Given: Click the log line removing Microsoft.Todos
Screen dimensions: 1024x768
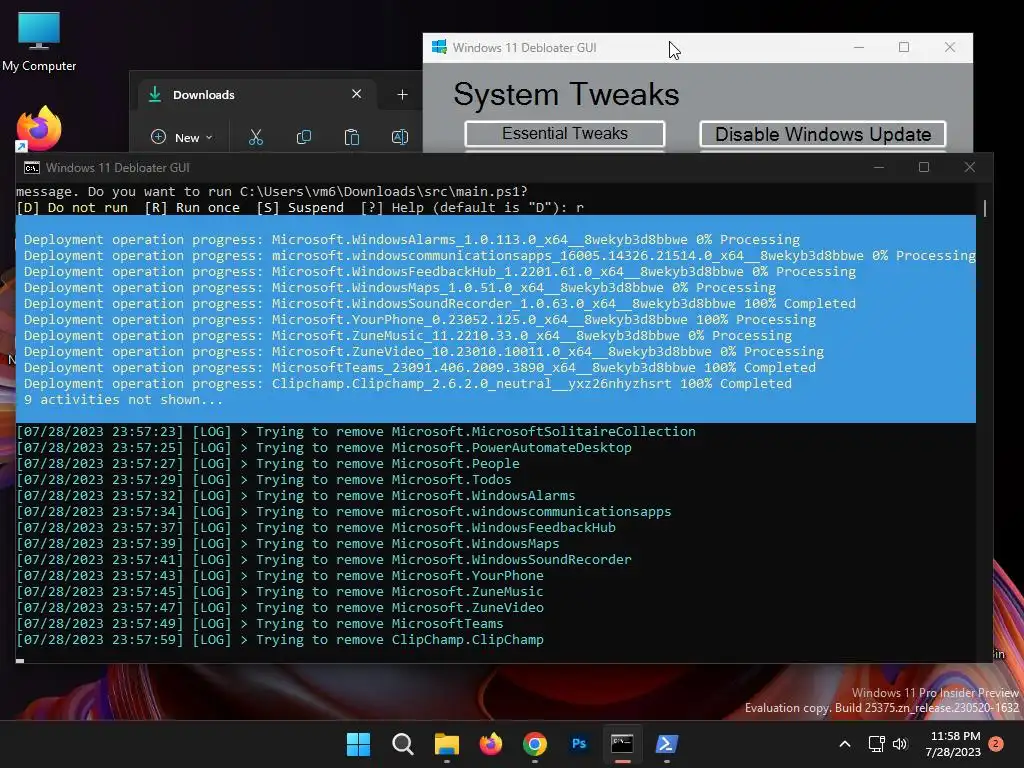Looking at the screenshot, I should [x=264, y=479].
